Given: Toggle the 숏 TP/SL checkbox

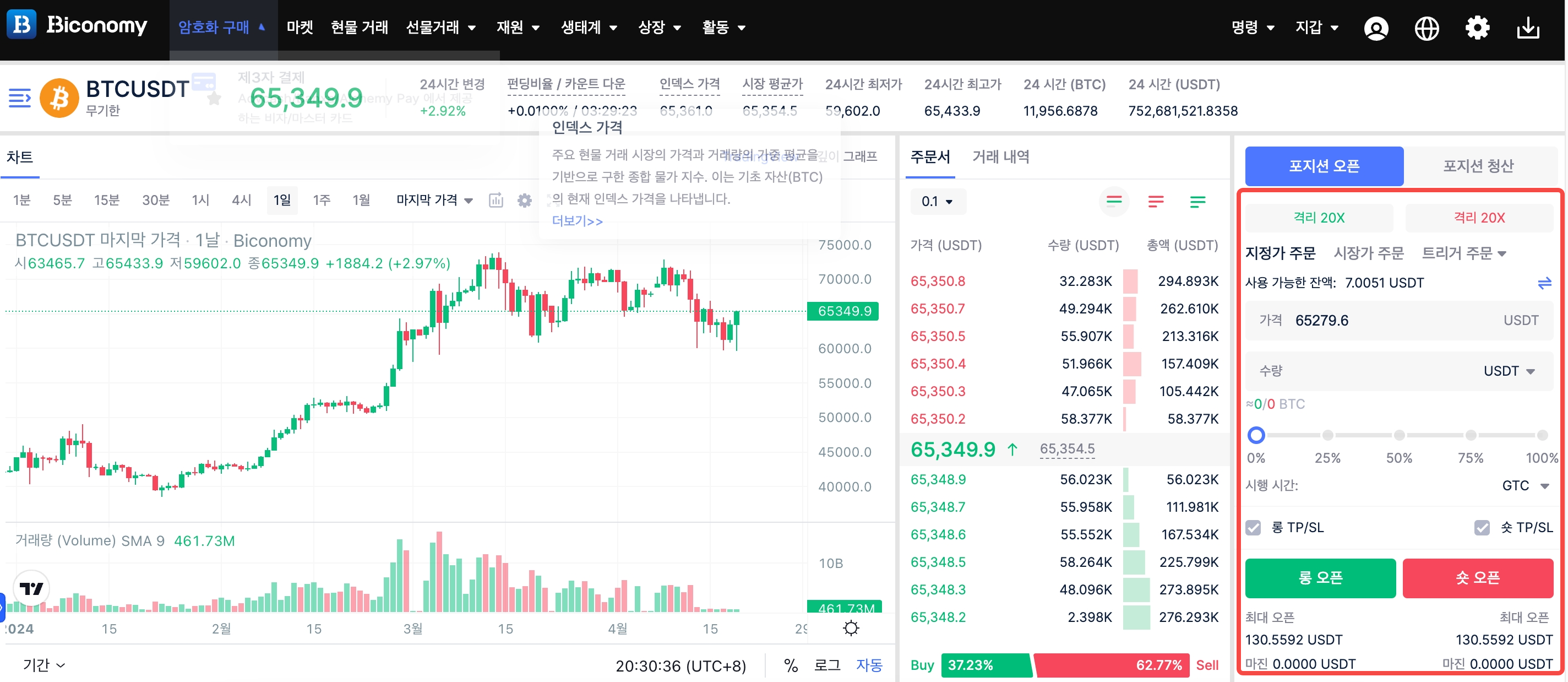Looking at the screenshot, I should pyautogui.click(x=1482, y=527).
